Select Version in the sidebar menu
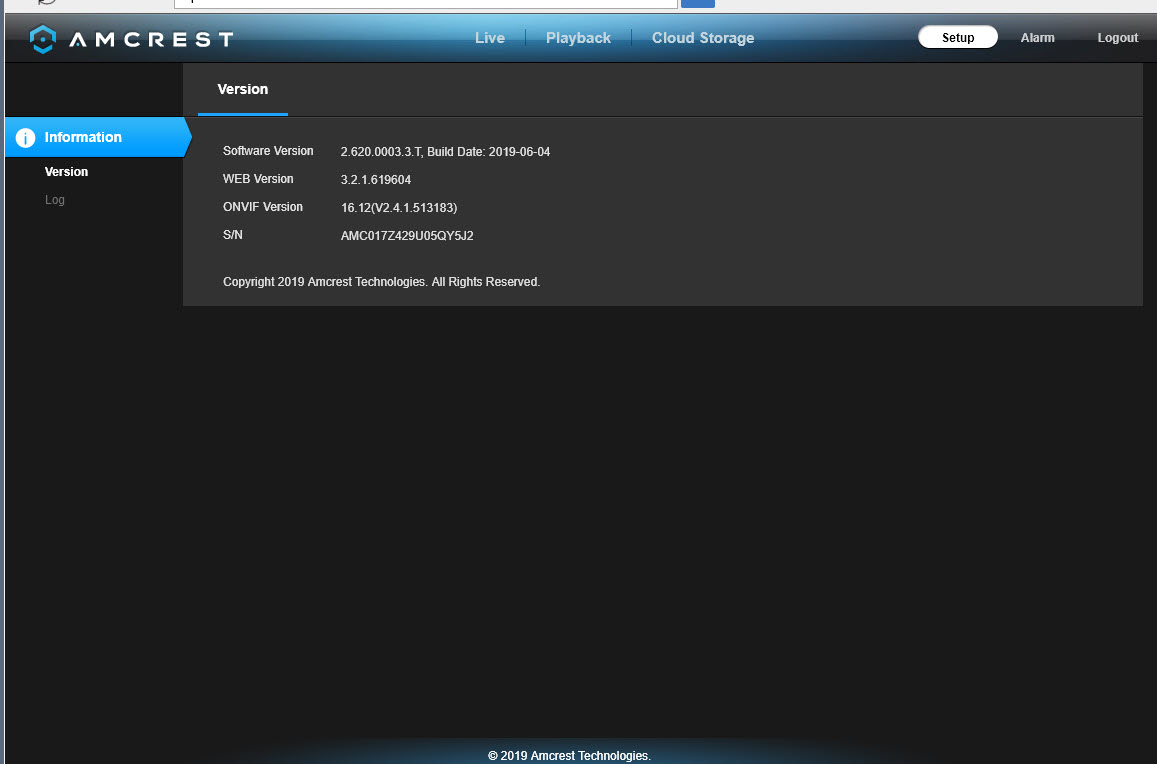The image size is (1157, 764). tap(66, 172)
